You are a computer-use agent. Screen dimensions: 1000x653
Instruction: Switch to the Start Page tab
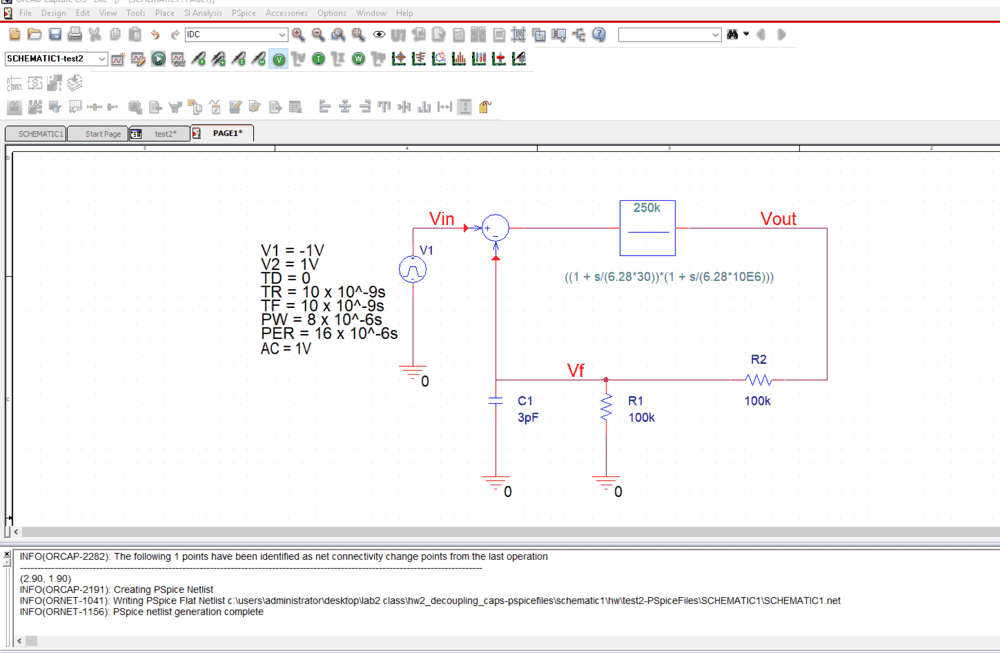[102, 133]
